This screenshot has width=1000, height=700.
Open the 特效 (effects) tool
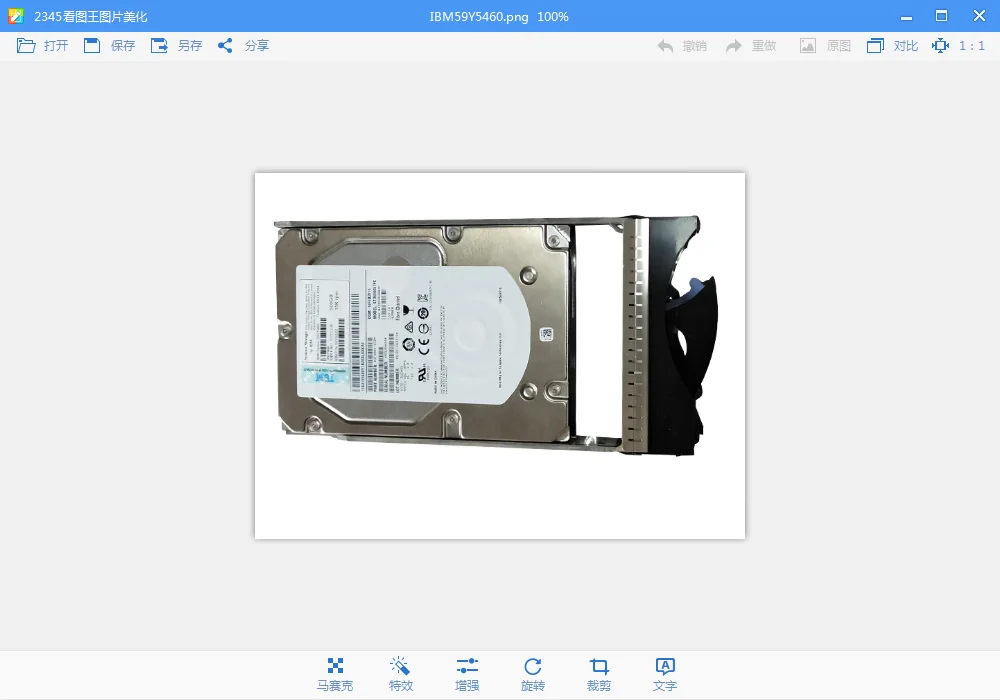(x=401, y=675)
